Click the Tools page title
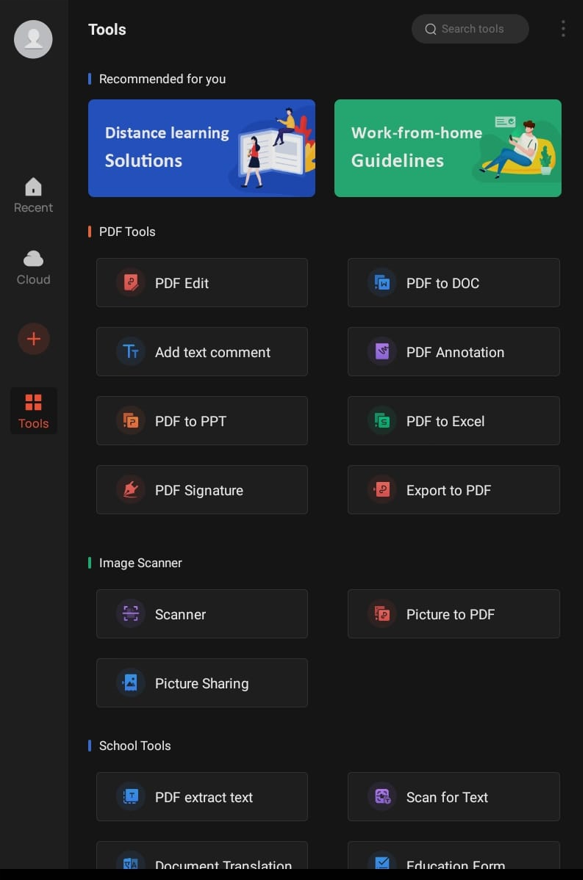The width and height of the screenshot is (583, 880). coord(107,29)
